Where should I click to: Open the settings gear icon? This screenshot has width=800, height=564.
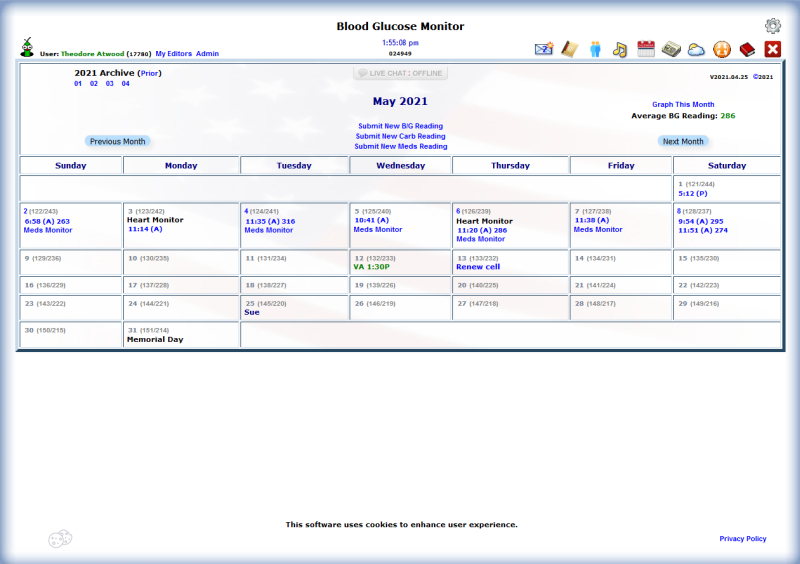point(772,26)
